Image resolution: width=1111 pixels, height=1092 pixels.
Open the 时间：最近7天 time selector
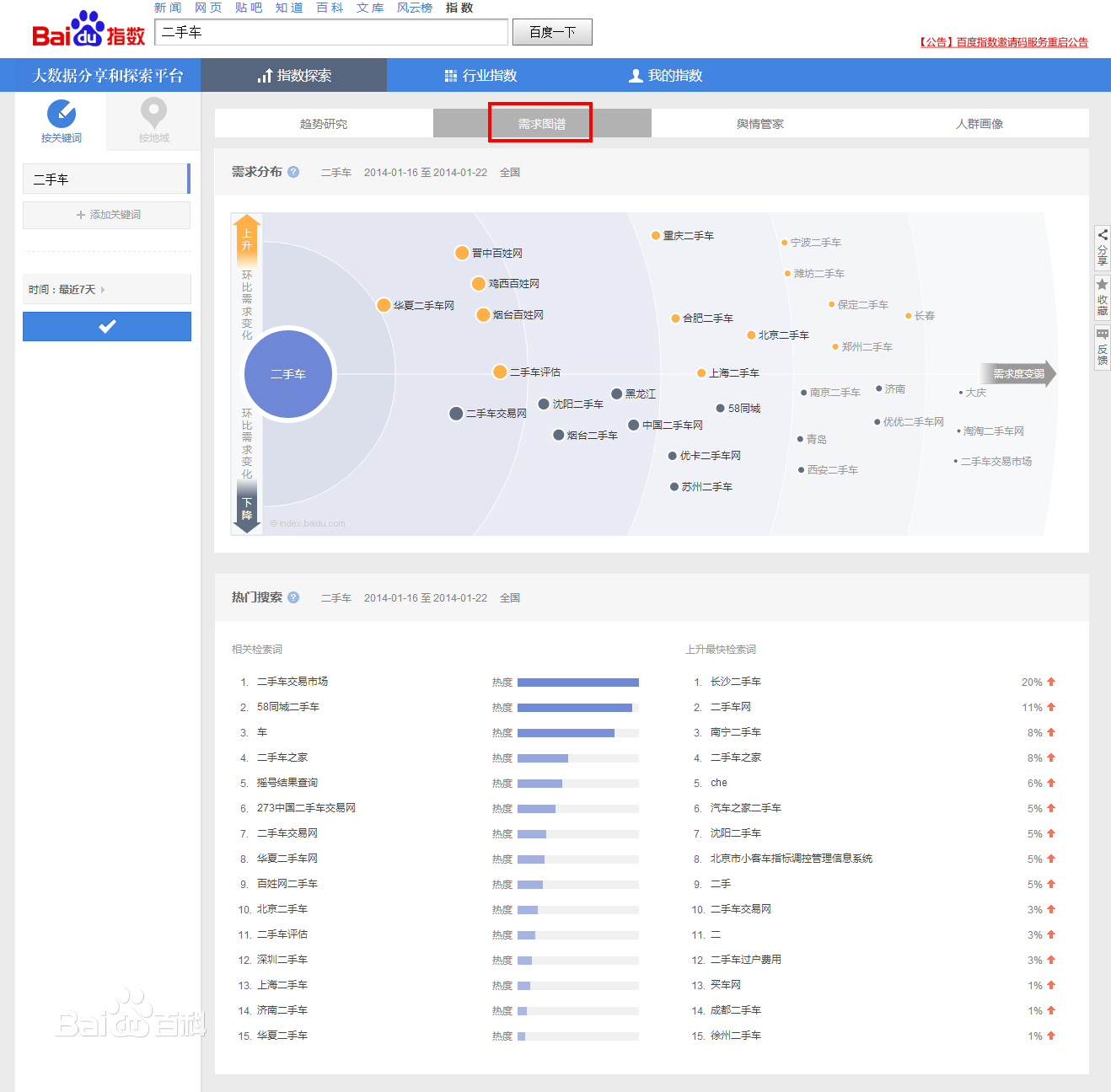pyautogui.click(x=107, y=289)
